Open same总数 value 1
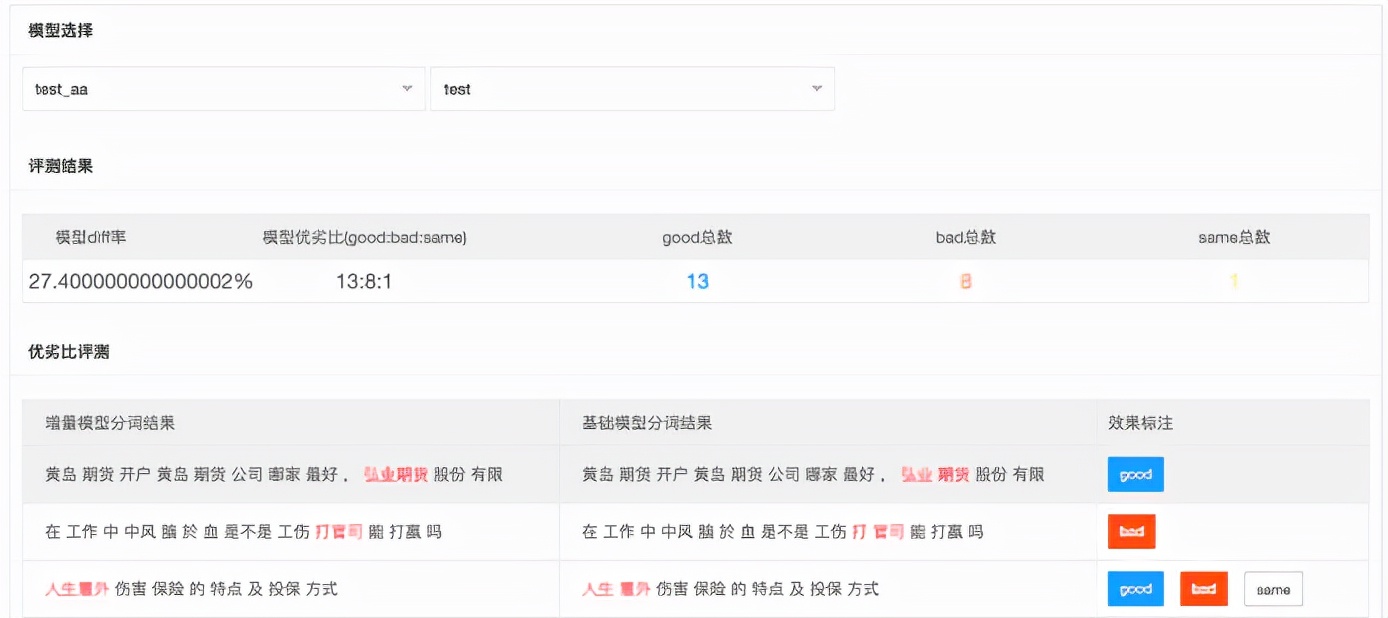 pyautogui.click(x=1233, y=281)
